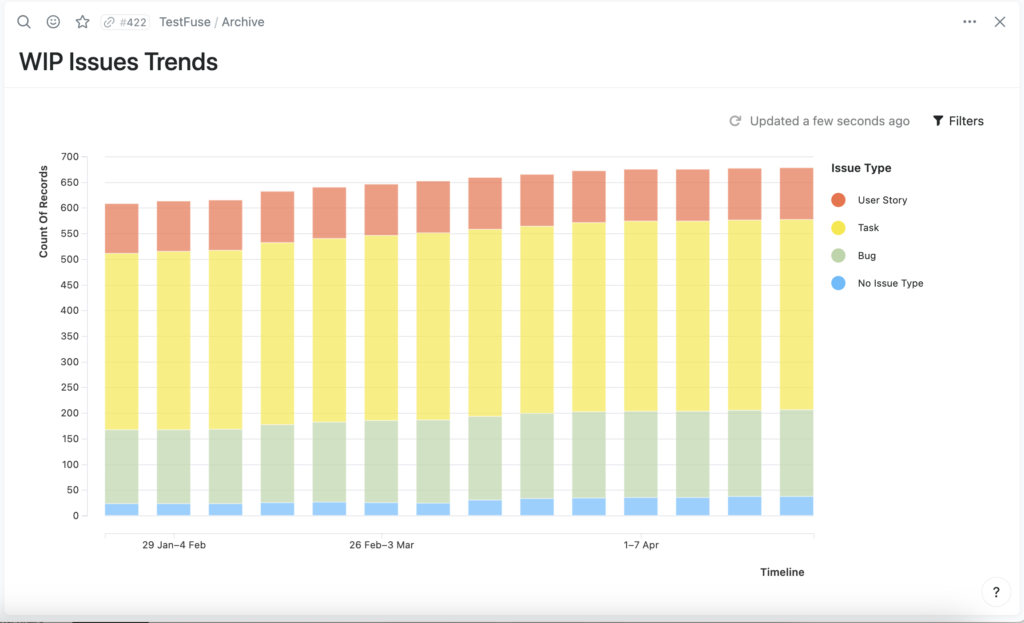Close the report panel with X
Screen dimensions: 1024x623
[1000, 22]
